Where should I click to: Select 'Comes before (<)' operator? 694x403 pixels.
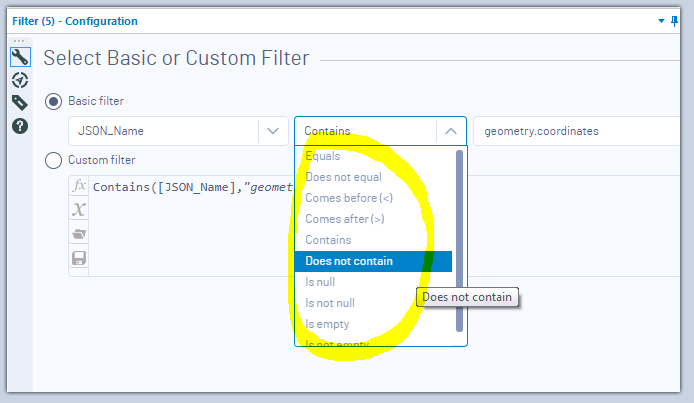(348, 198)
